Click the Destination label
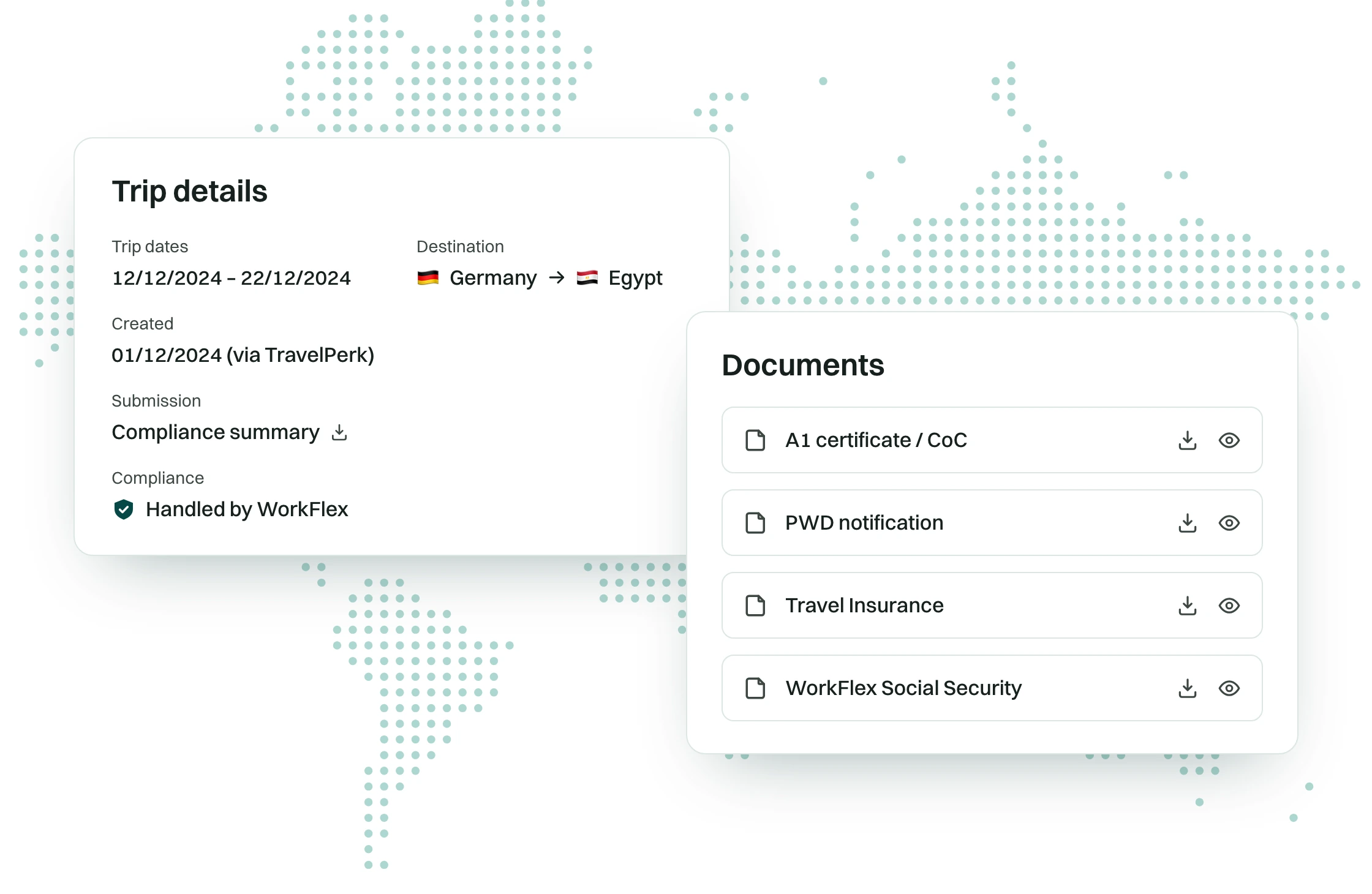 point(460,247)
